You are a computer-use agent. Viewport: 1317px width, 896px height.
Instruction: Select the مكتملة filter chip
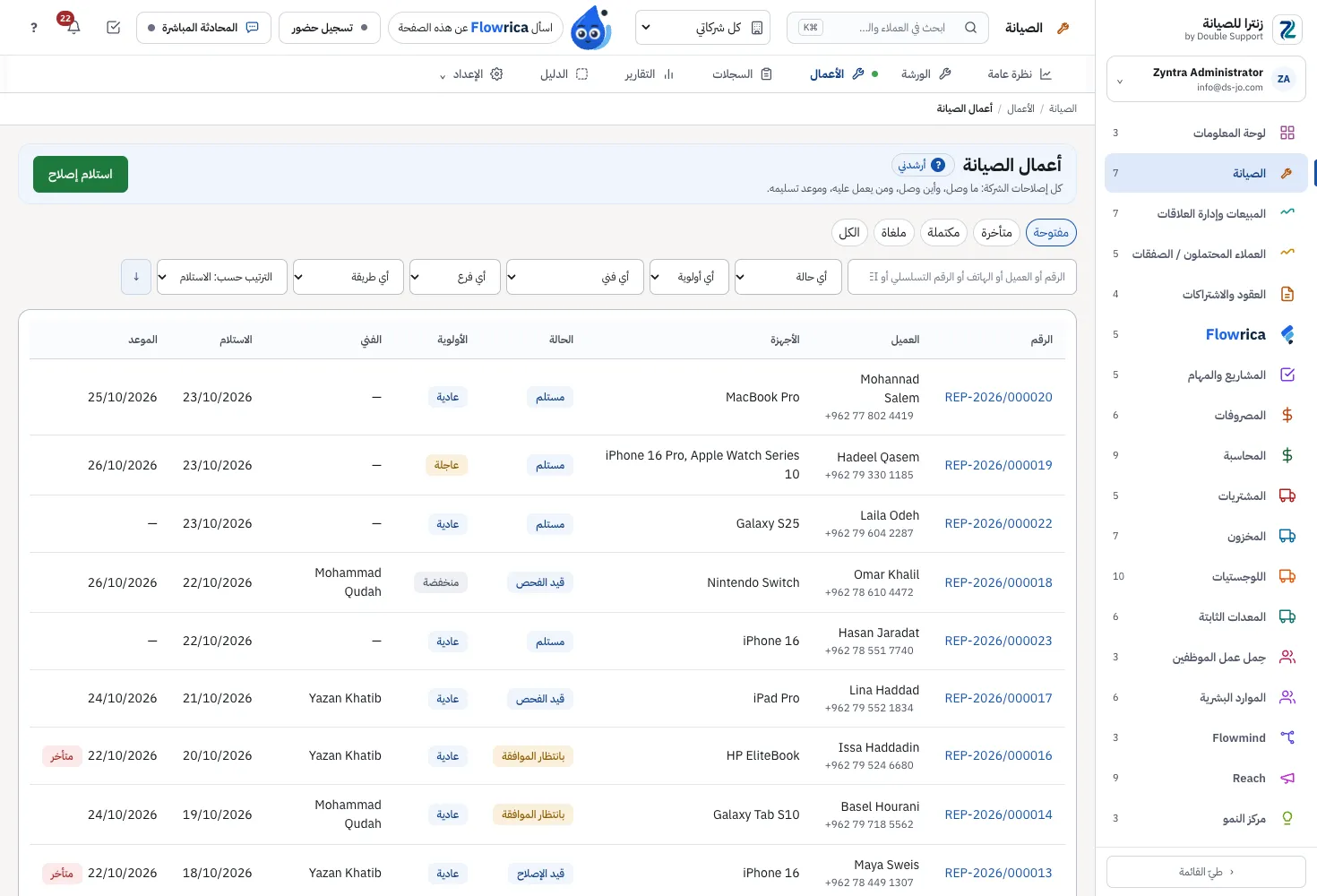943,232
